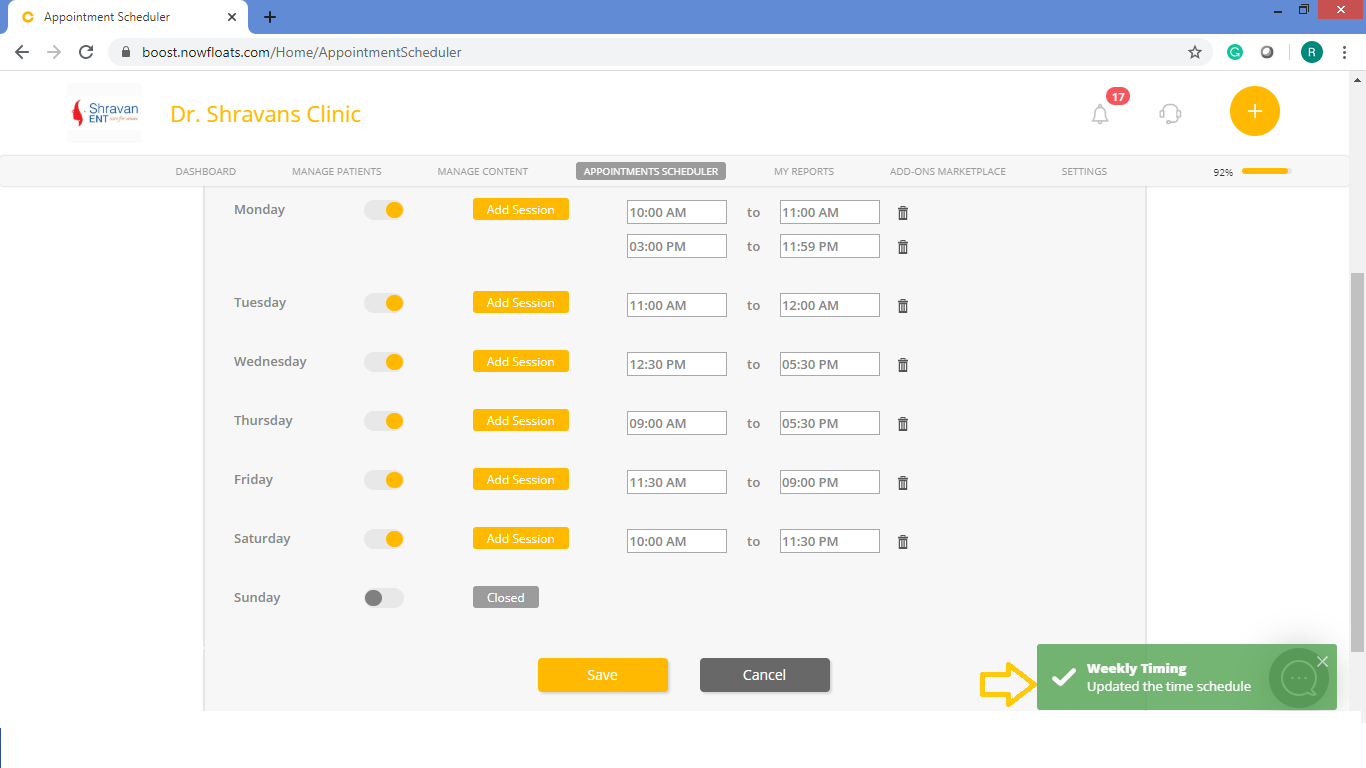Toggle Wednesday availability switch
This screenshot has height=768, width=1366.
(x=384, y=362)
